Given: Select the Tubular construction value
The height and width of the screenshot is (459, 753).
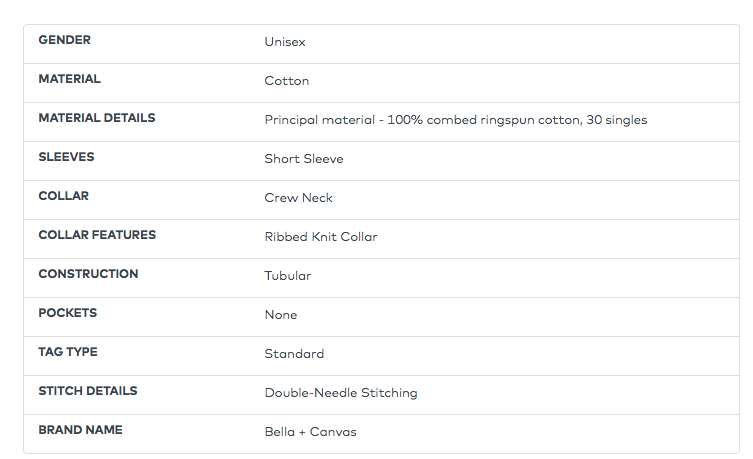Looking at the screenshot, I should click(x=287, y=276).
